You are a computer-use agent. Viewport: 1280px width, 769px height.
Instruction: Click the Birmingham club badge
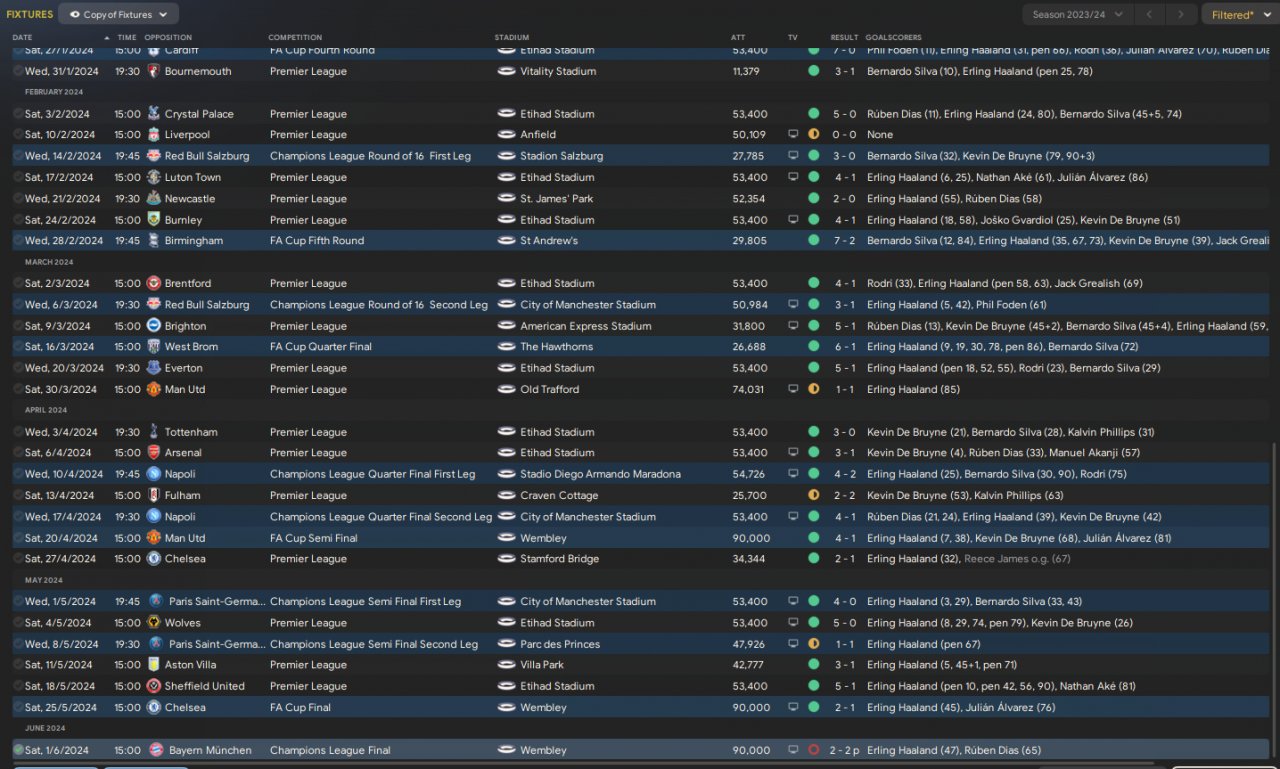click(x=154, y=241)
